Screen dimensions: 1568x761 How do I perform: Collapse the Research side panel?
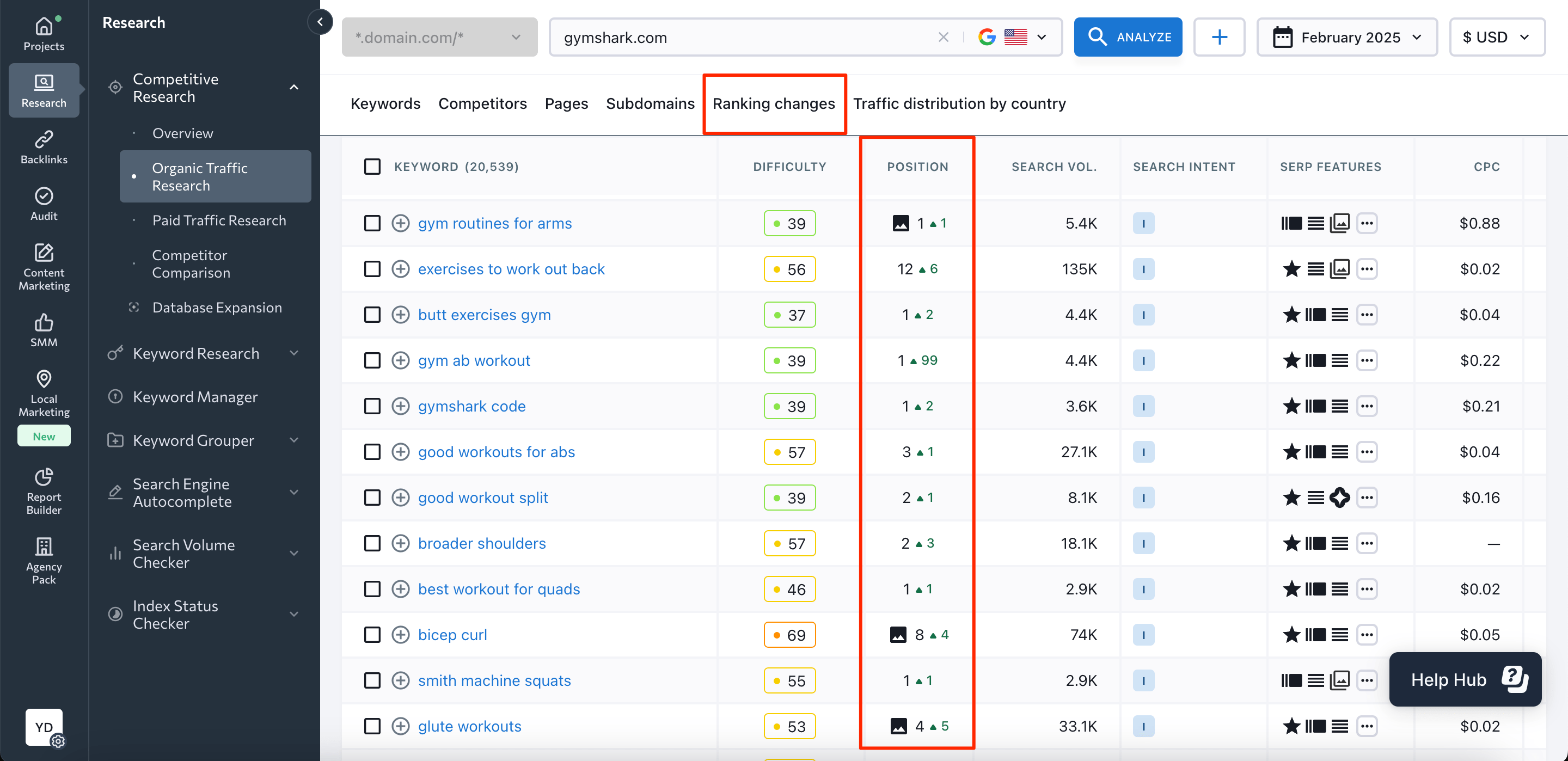(320, 22)
